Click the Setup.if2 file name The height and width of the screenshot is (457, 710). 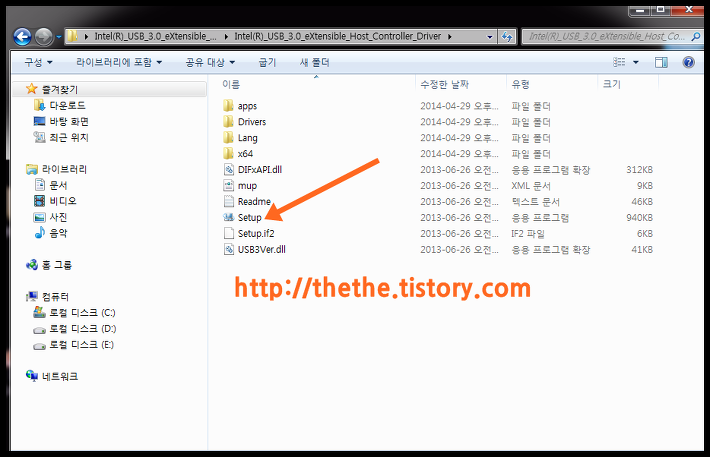click(x=256, y=234)
